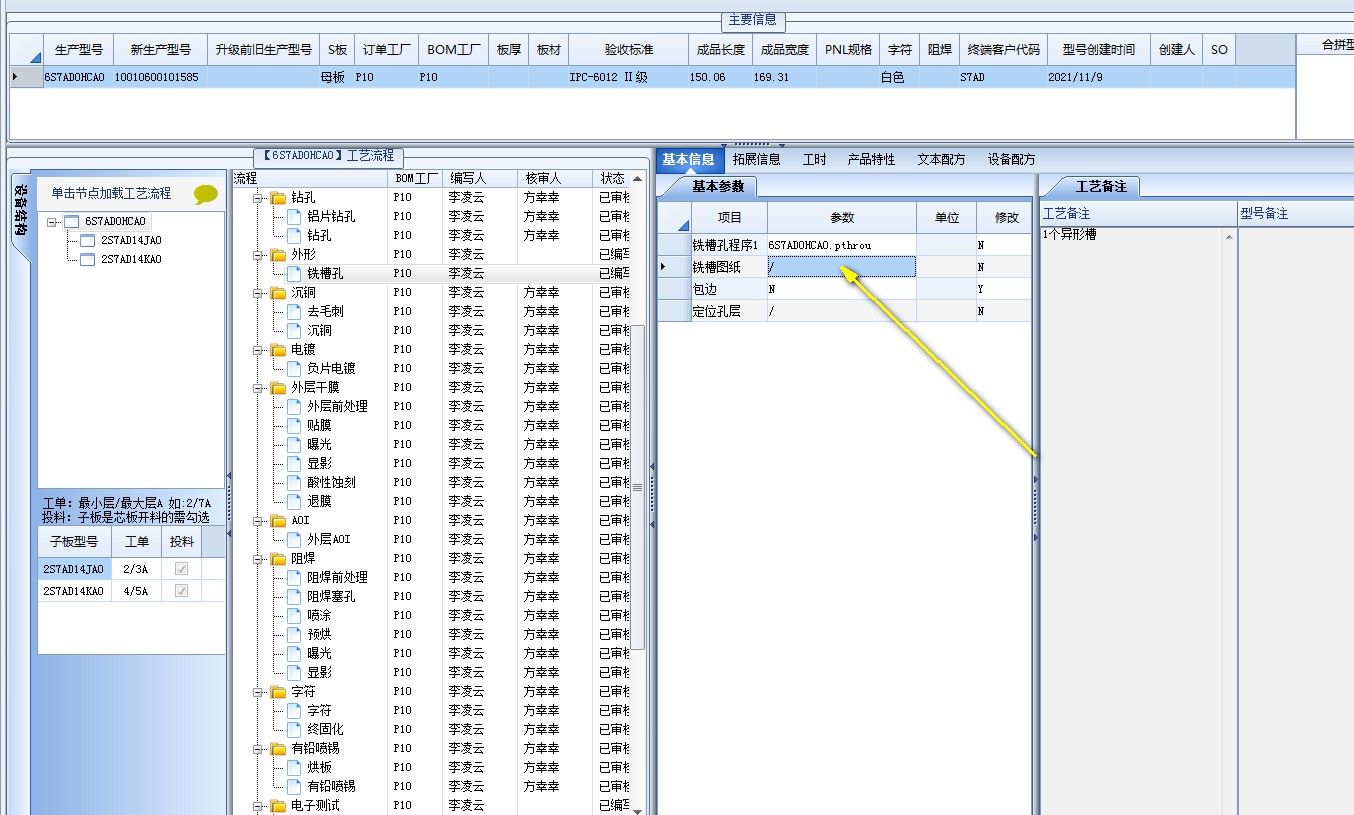
Task: Open the 设备配方 tab
Action: (1011, 159)
